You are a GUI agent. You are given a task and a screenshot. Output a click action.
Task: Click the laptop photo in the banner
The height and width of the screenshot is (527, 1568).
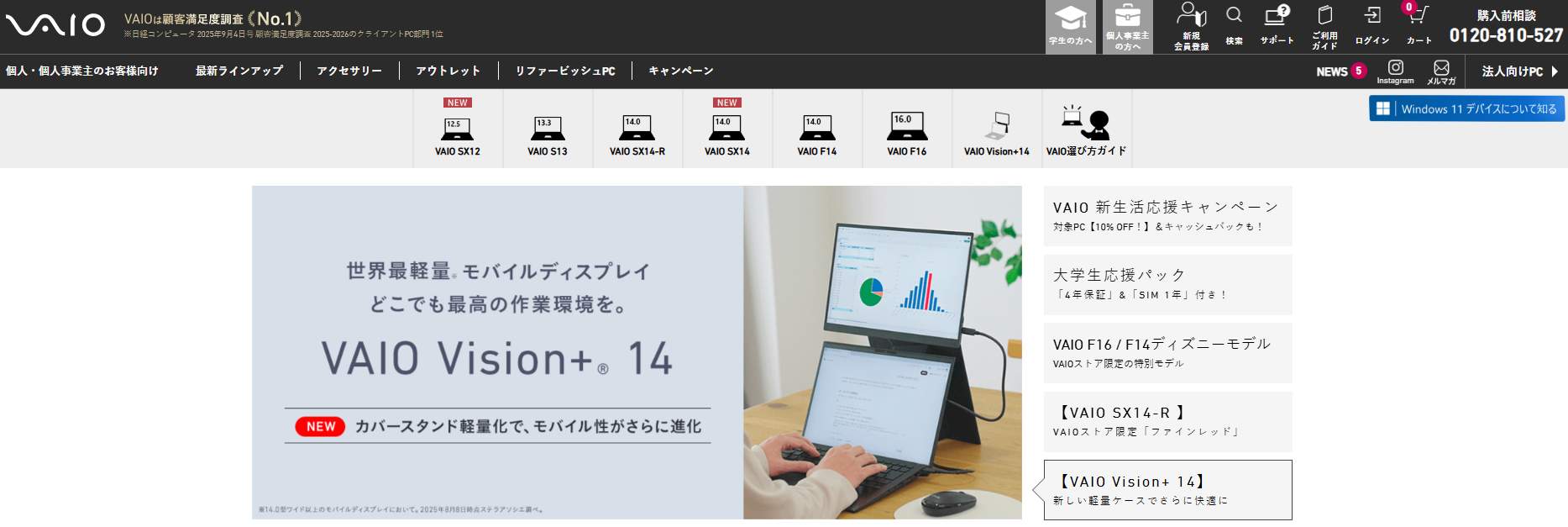[x=883, y=352]
